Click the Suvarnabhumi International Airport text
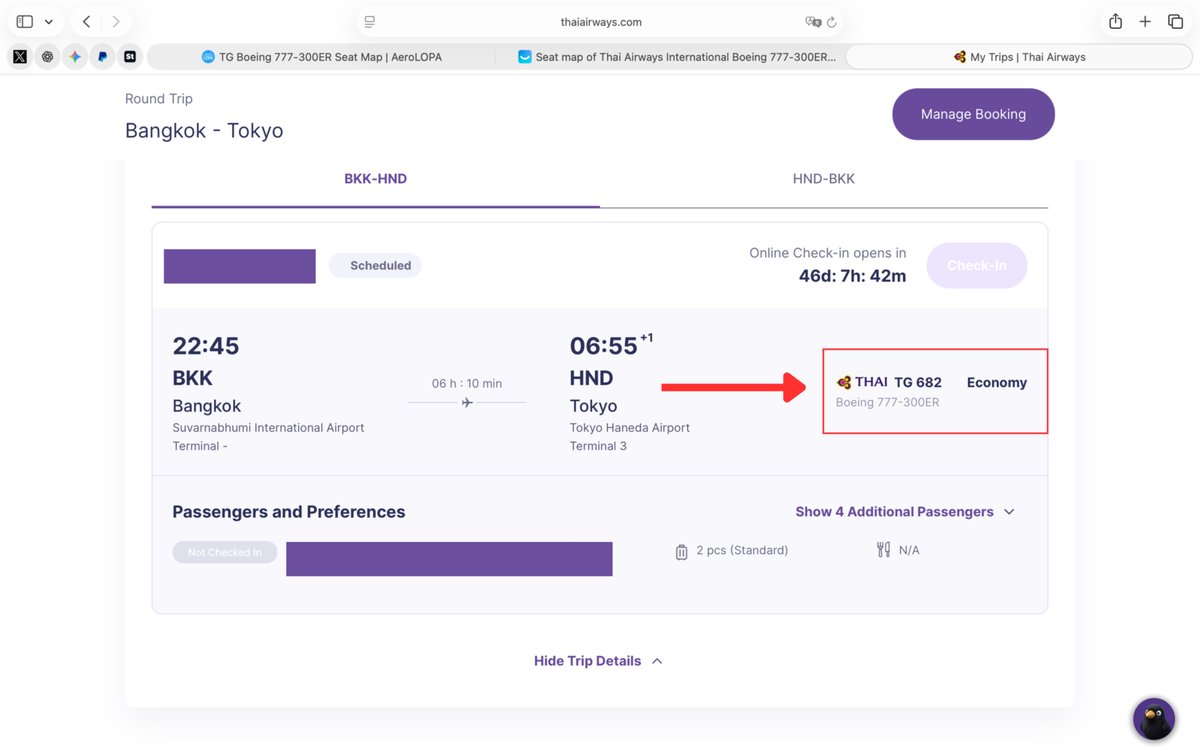The image size is (1200, 750). click(268, 427)
